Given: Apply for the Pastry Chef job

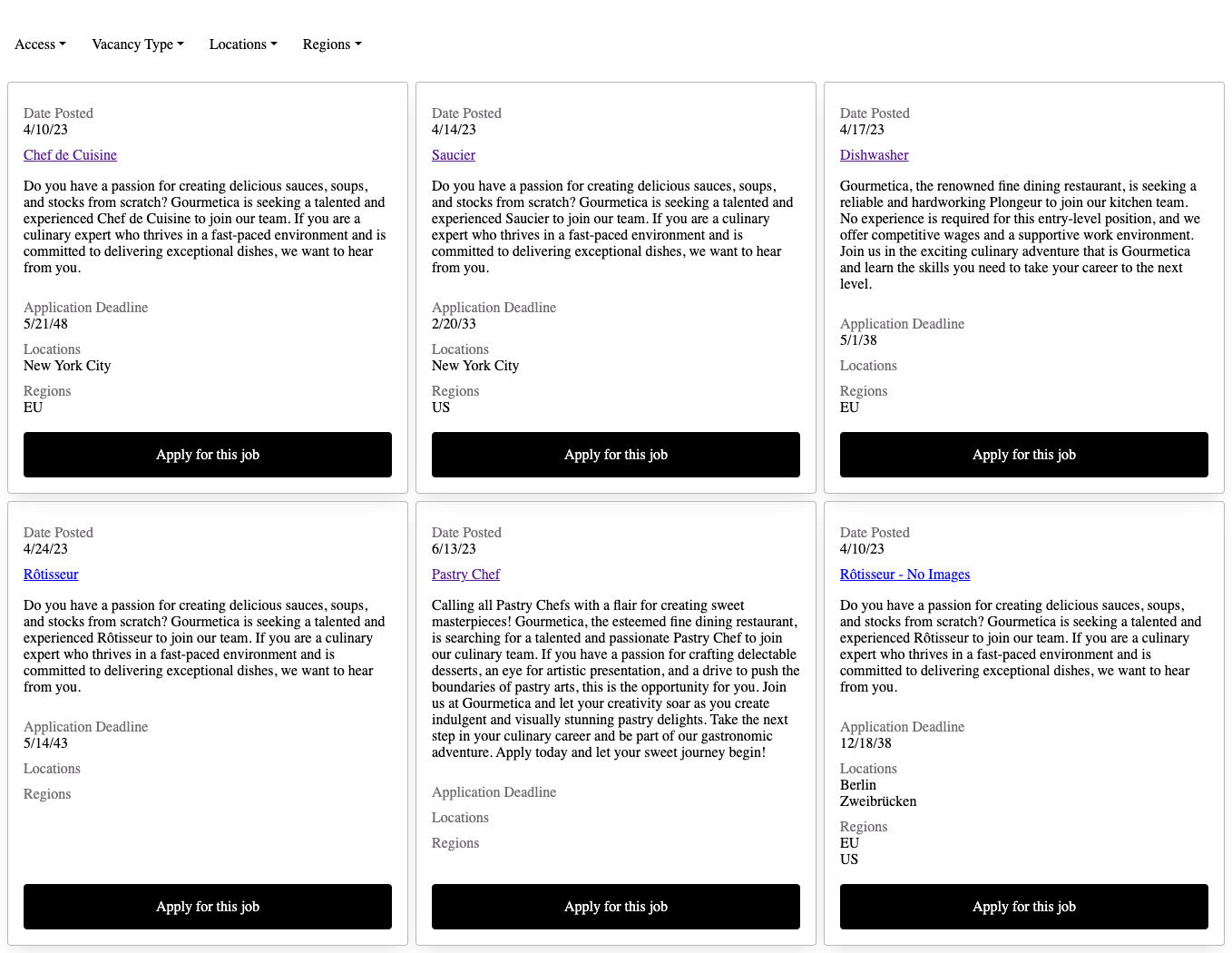Looking at the screenshot, I should [x=615, y=907].
